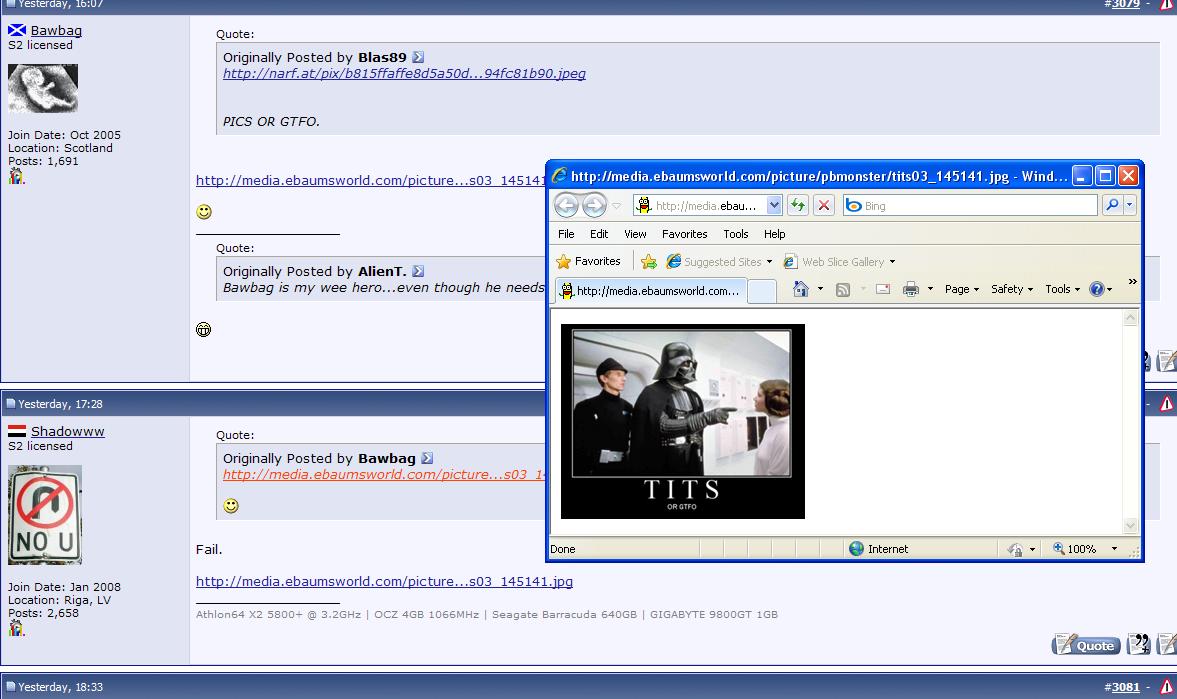
Task: Open the Favorites menu in menu bar
Action: tap(685, 234)
